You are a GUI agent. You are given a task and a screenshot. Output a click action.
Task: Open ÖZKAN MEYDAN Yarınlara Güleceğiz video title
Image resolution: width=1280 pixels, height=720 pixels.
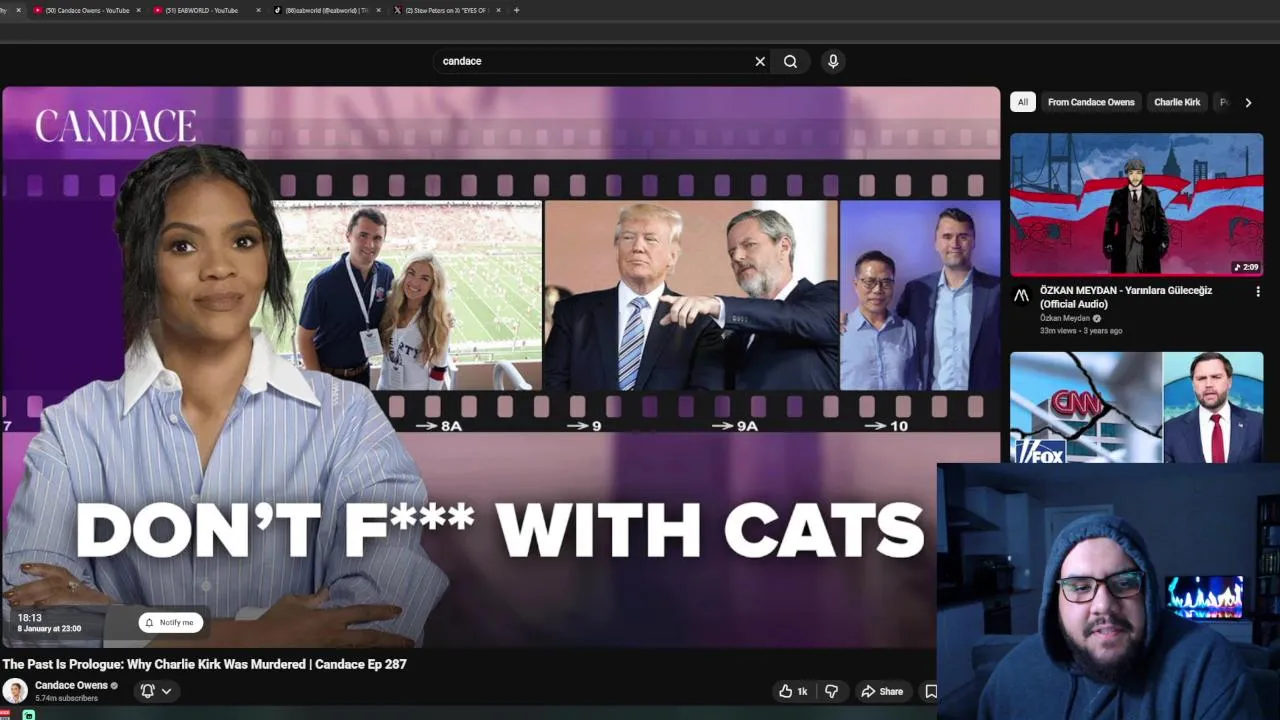click(1126, 297)
